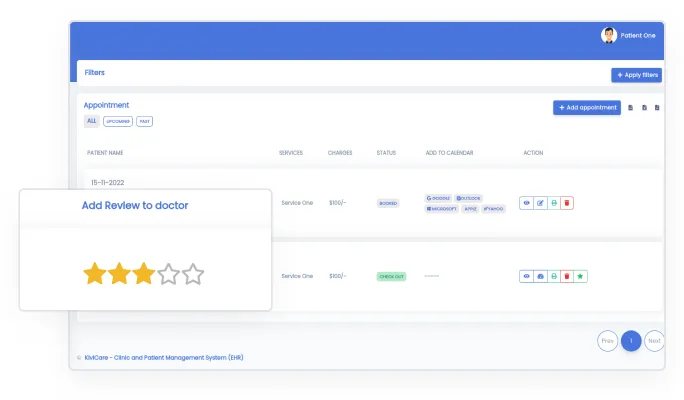Set the doctor review to four stars
This screenshot has width=684, height=400.
(168, 274)
